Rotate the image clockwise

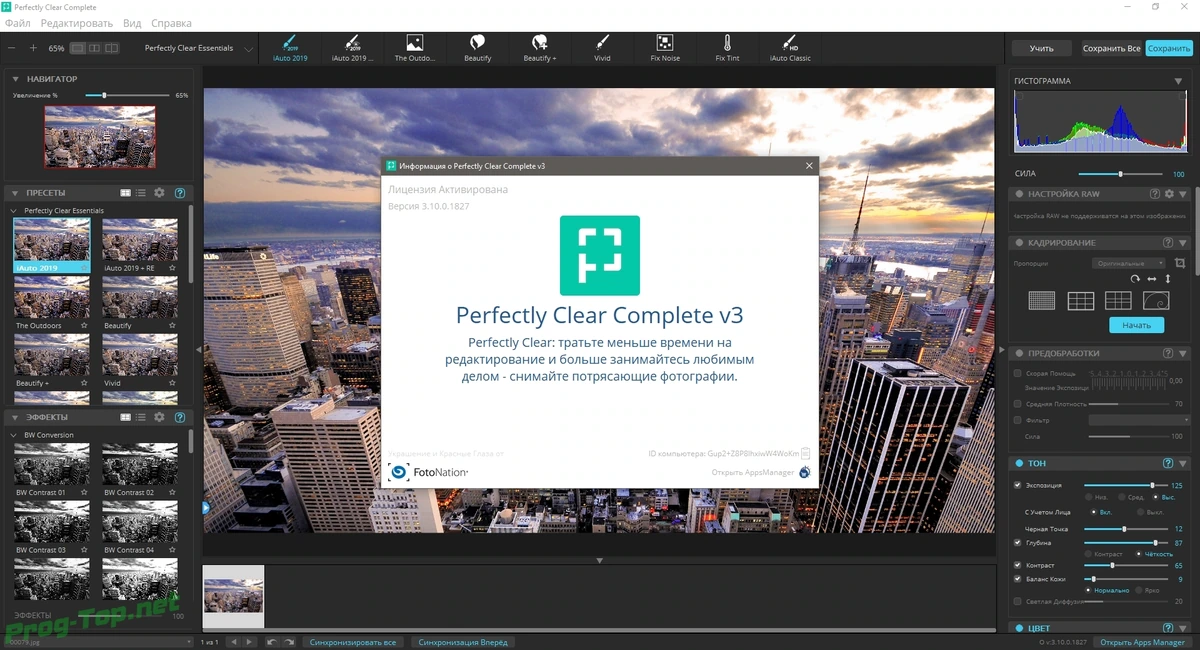tap(1135, 279)
